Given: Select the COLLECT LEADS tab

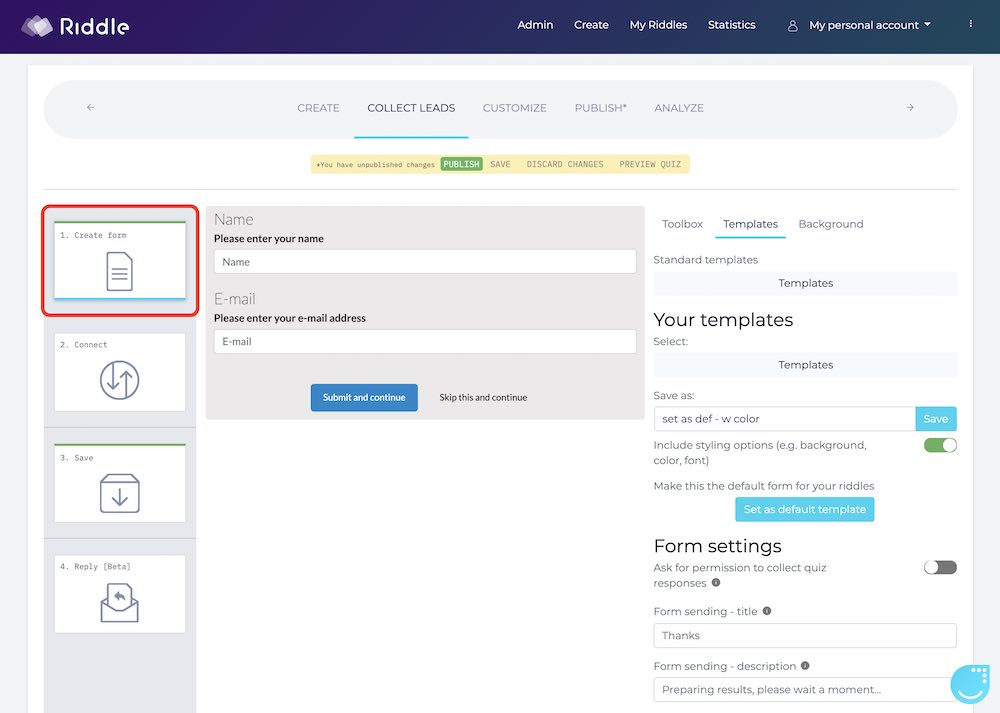Looking at the screenshot, I should point(411,108).
